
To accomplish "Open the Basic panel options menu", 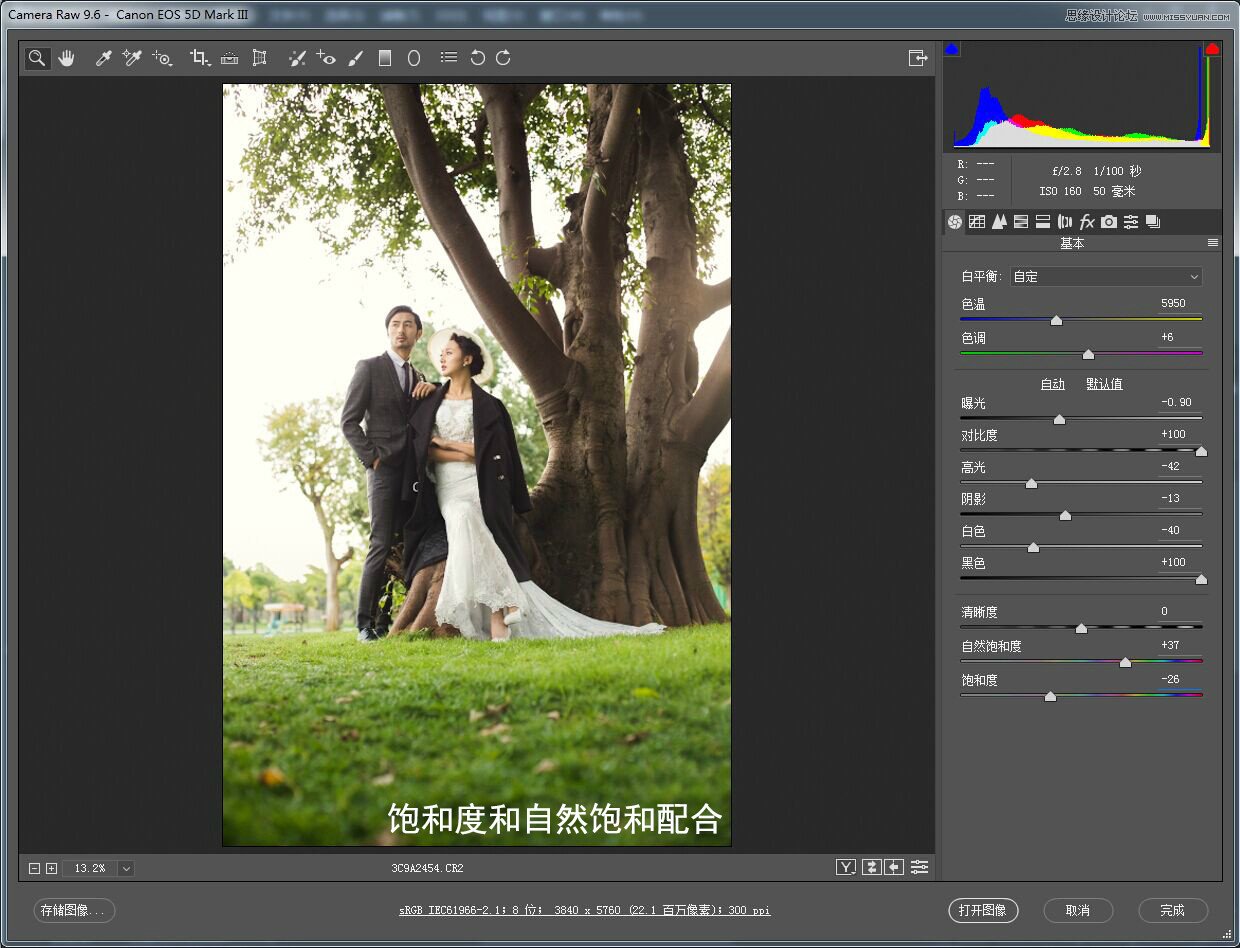I will (1212, 243).
